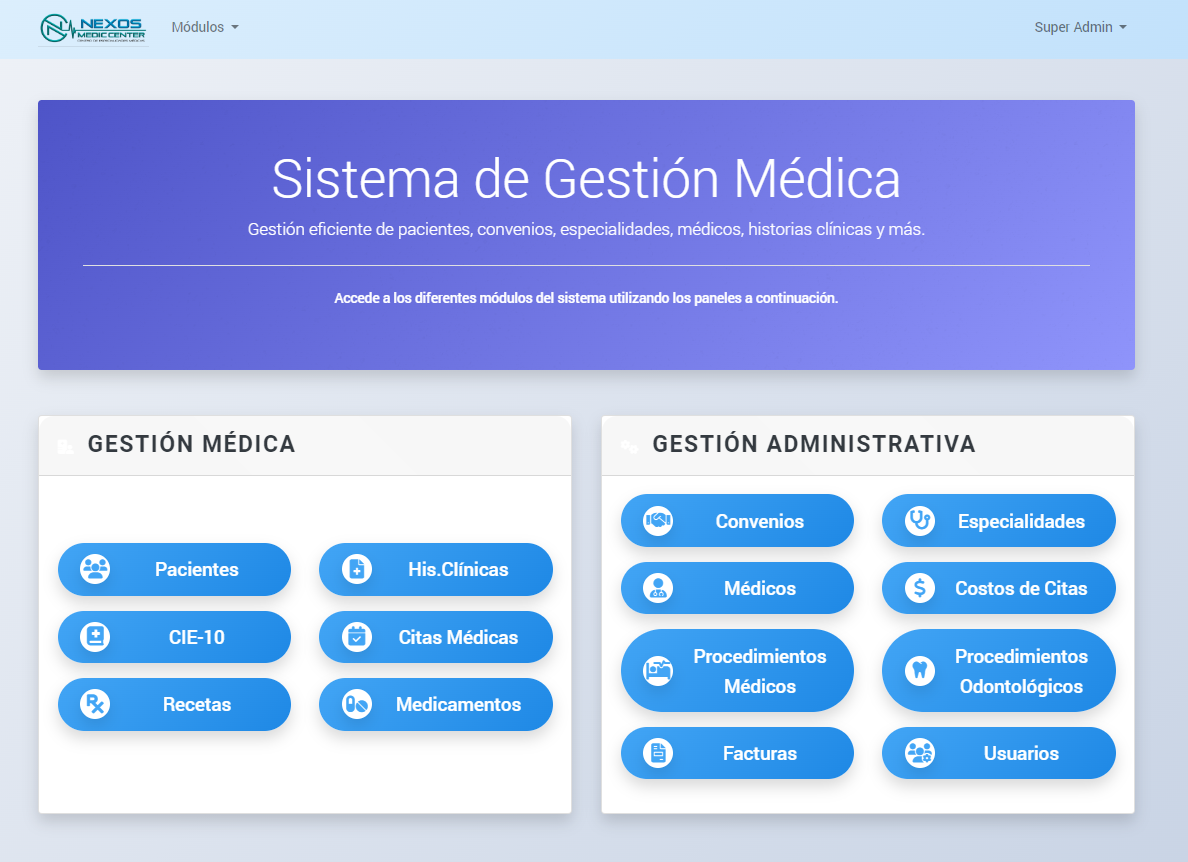Click the Sistema de Gestión Médica title
The image size is (1188, 862).
point(586,179)
